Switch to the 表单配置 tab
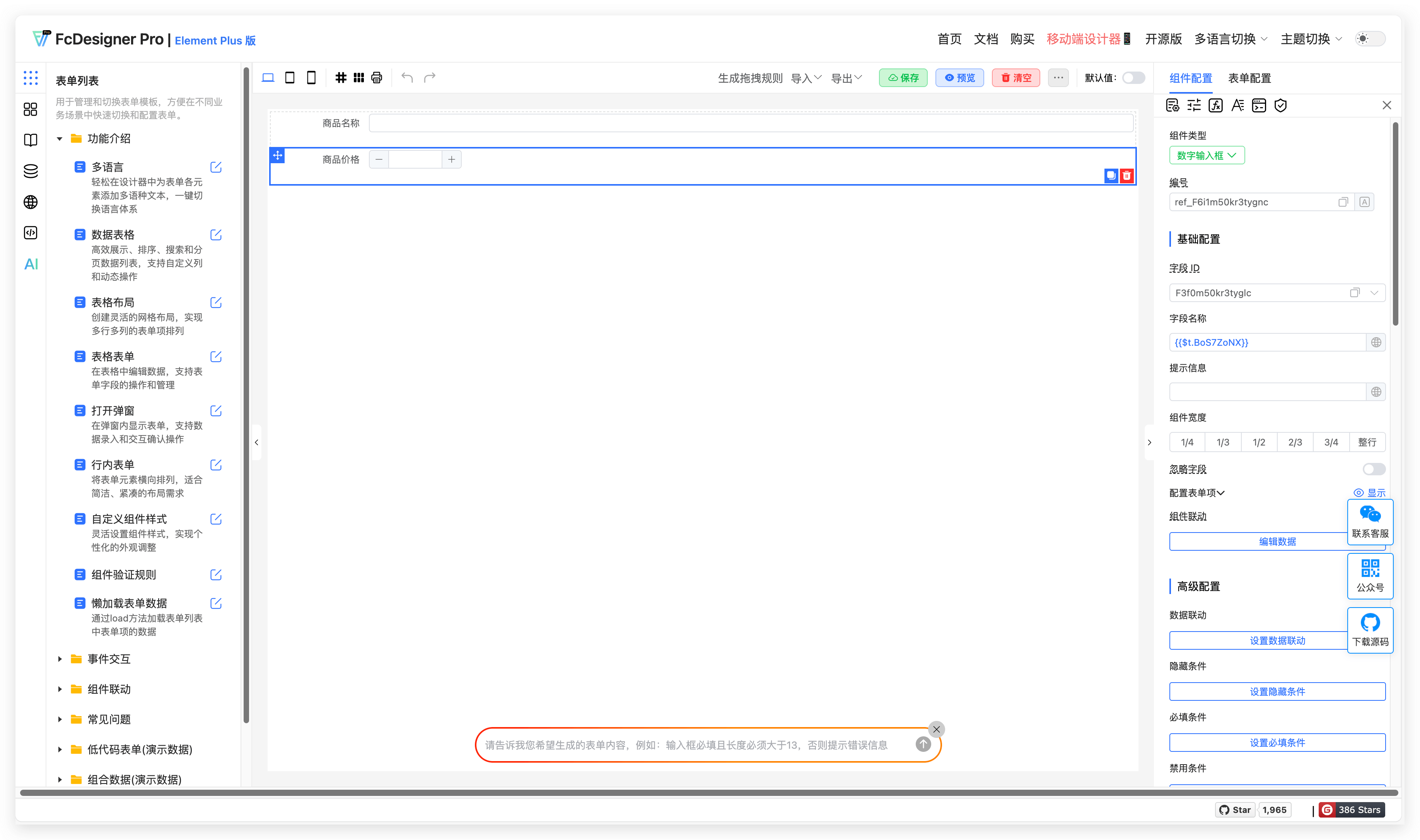This screenshot has height=840, width=1420. [x=1249, y=78]
